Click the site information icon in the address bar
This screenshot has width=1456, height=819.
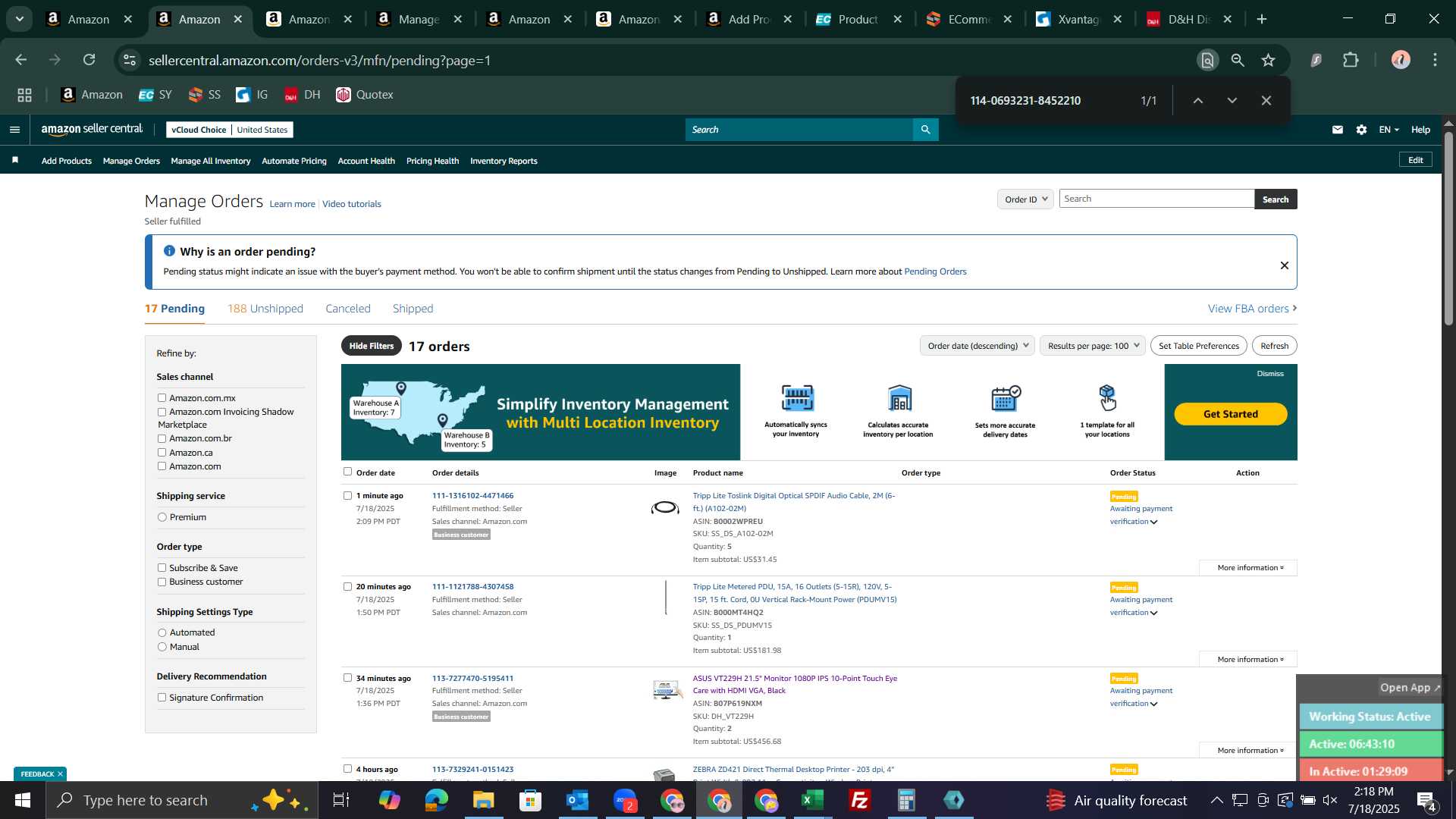coord(130,60)
